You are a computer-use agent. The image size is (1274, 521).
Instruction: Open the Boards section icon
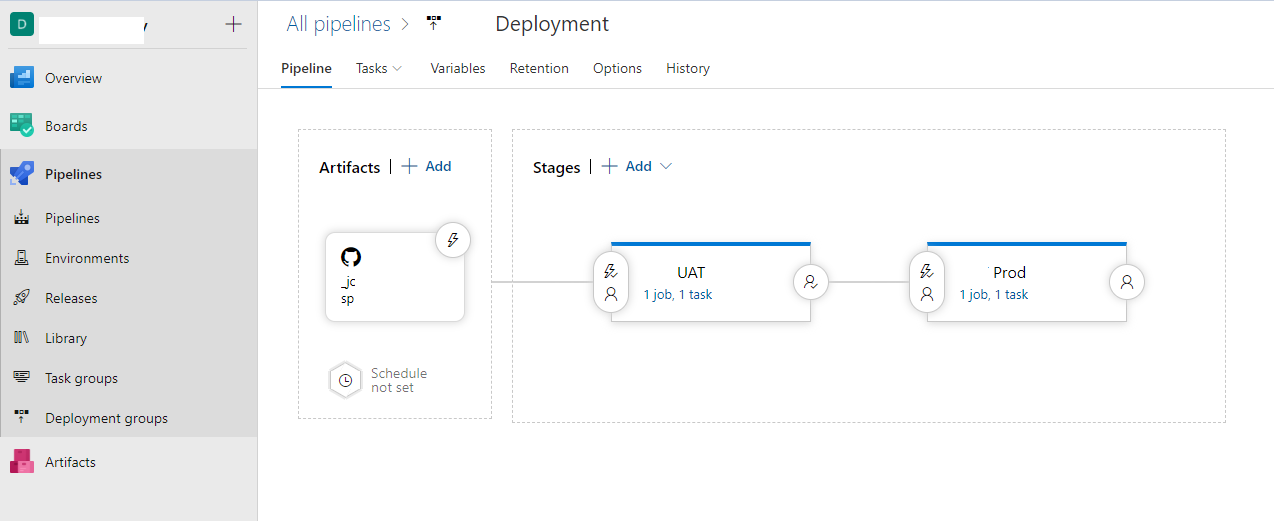22,126
